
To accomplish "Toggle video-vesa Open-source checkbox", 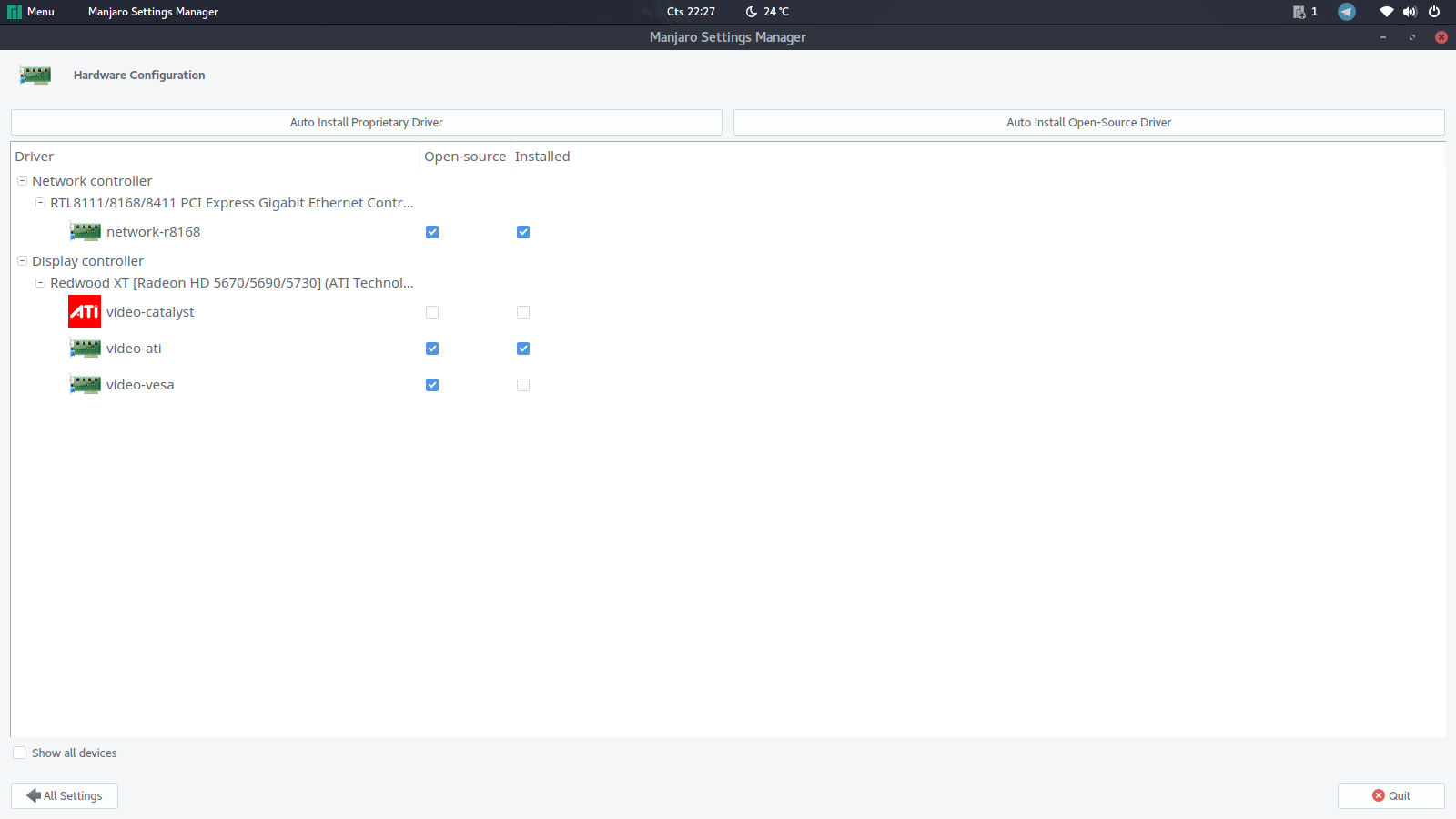I will pyautogui.click(x=432, y=385).
